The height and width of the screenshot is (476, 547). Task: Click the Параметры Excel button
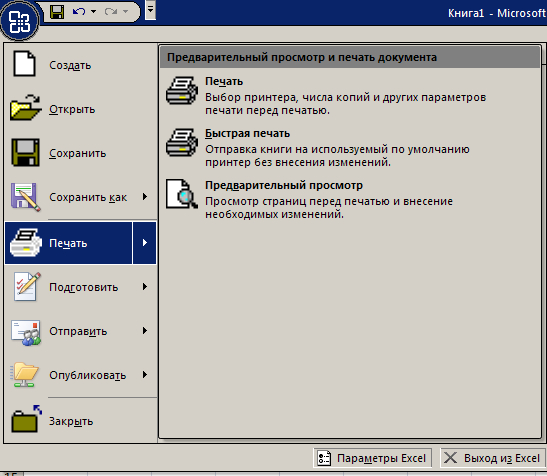373,458
